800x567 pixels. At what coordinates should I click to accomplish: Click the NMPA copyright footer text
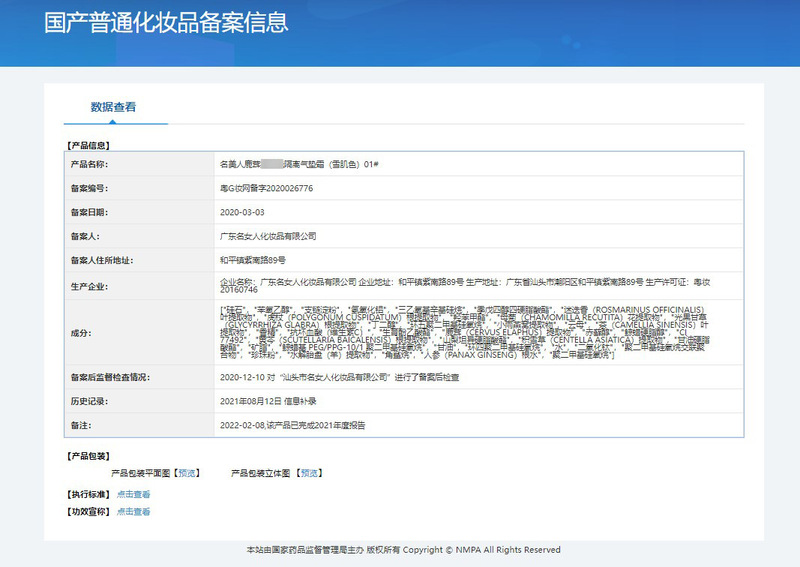[x=403, y=550]
